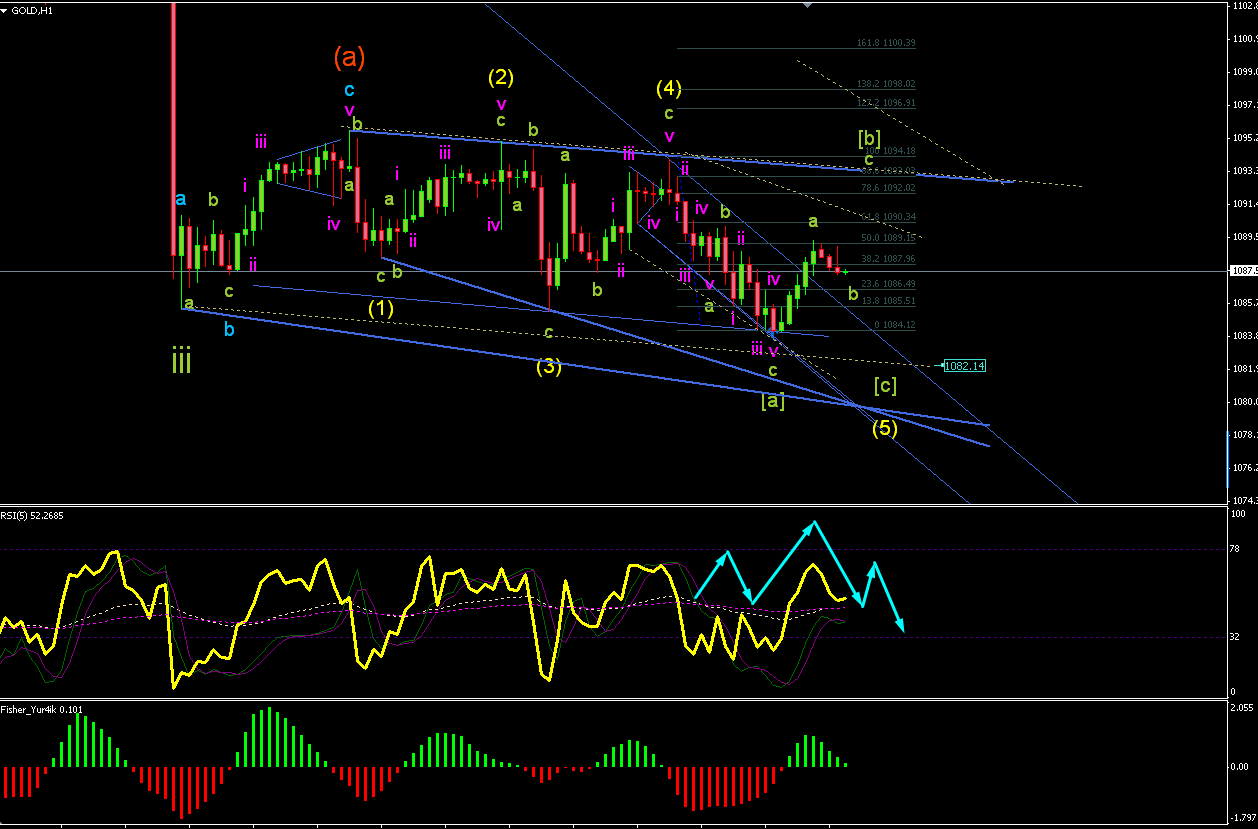This screenshot has width=1258, height=829.
Task: Click the Fisher scale value -1.797
Action: [x=1243, y=818]
